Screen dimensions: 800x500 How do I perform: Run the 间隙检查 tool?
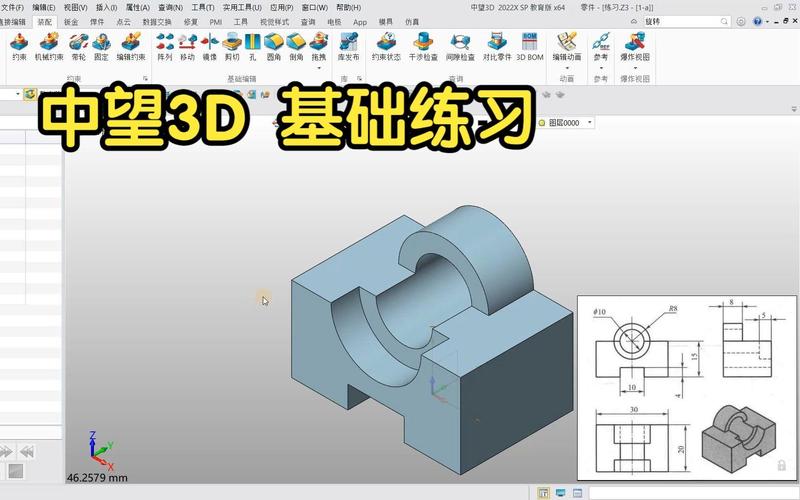[460, 47]
